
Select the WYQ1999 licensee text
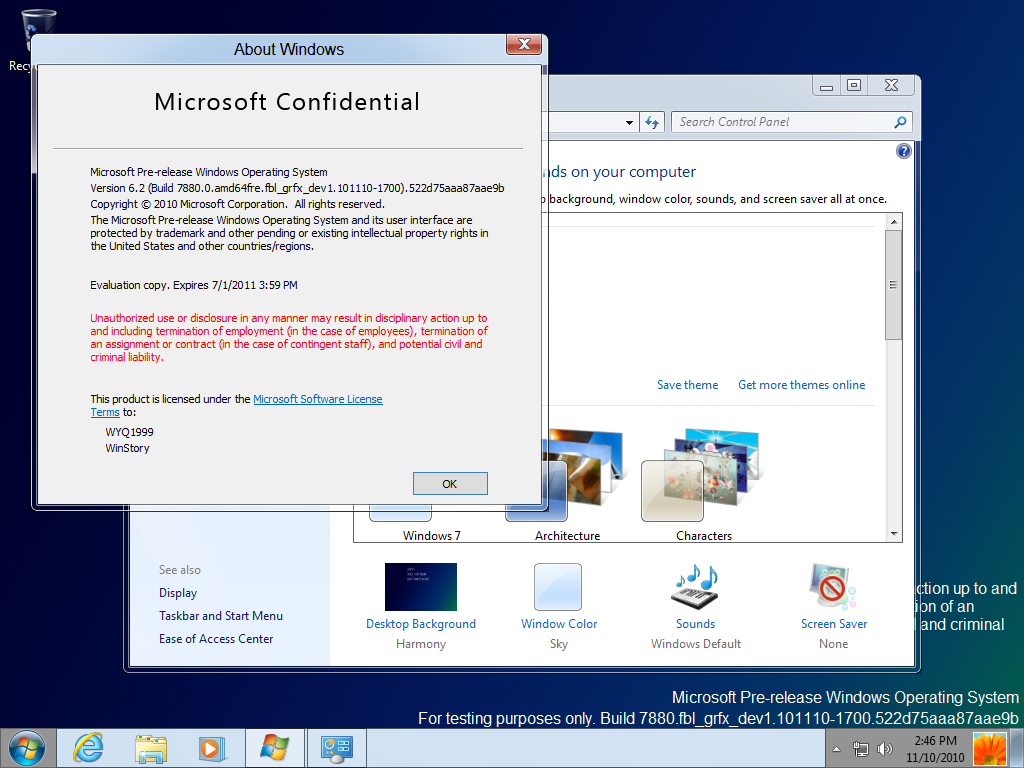tap(129, 432)
